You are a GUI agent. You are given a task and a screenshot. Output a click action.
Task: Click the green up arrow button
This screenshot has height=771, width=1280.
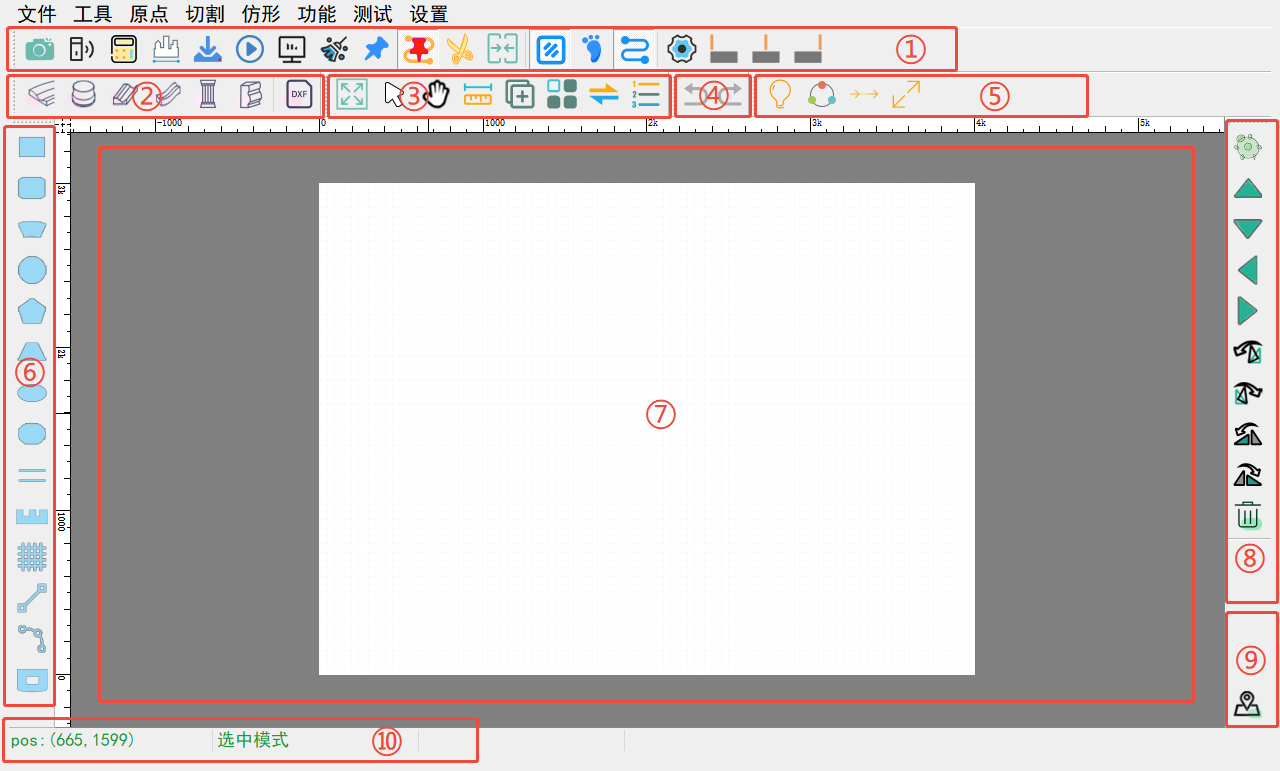(1247, 188)
